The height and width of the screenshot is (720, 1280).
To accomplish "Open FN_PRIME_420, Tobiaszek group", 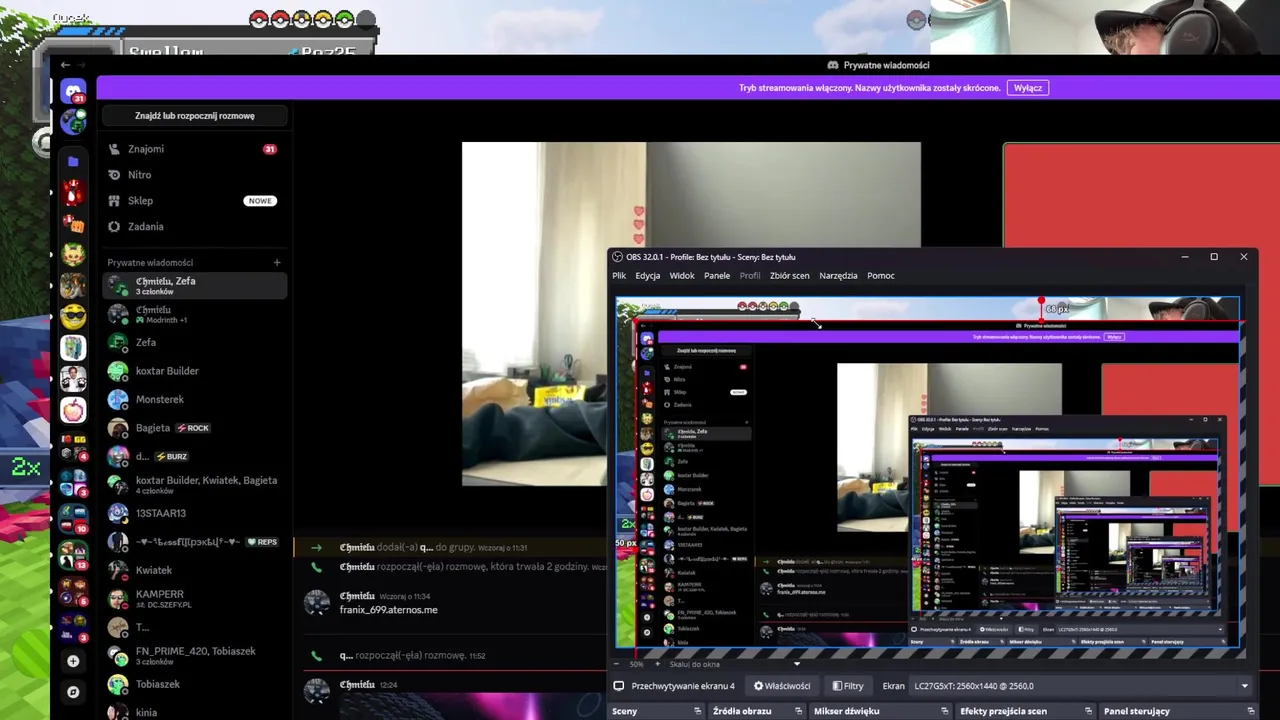I will (x=195, y=656).
